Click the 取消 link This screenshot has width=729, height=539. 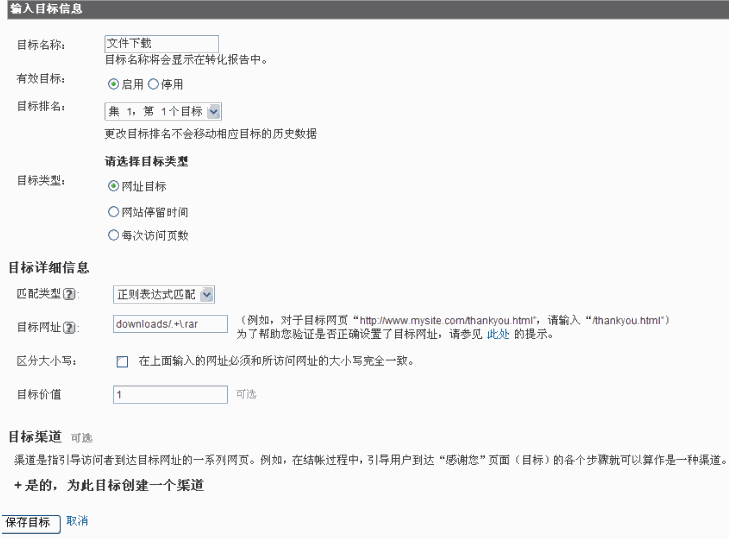pyautogui.click(x=77, y=521)
